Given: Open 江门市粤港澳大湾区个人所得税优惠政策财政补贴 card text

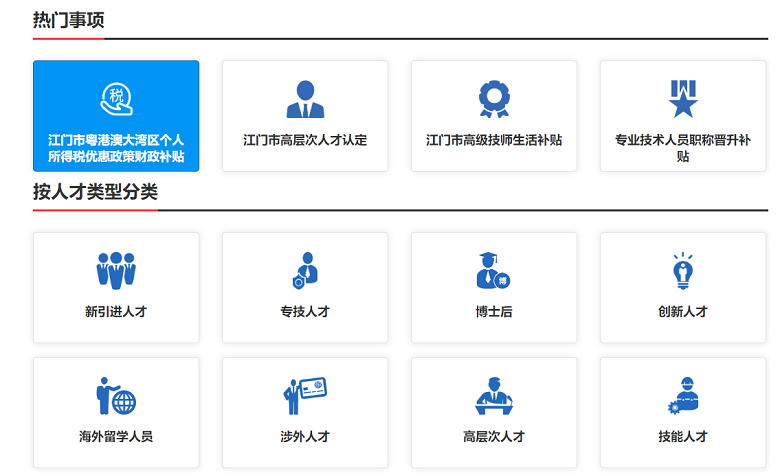Looking at the screenshot, I should click(x=116, y=148).
